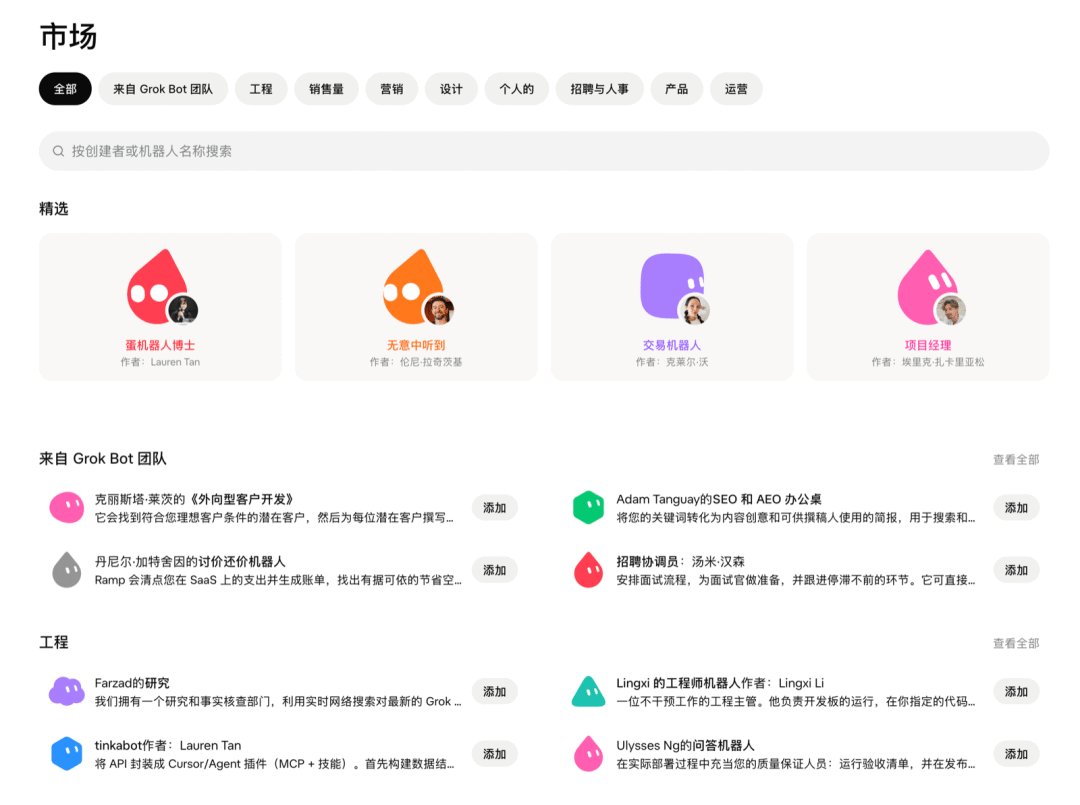The height and width of the screenshot is (805, 1080).
Task: Click blue hexagon icon for tinkabot
Action: tap(67, 753)
